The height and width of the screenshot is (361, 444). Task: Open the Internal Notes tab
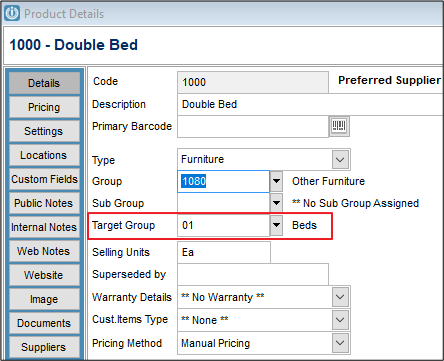point(44,227)
